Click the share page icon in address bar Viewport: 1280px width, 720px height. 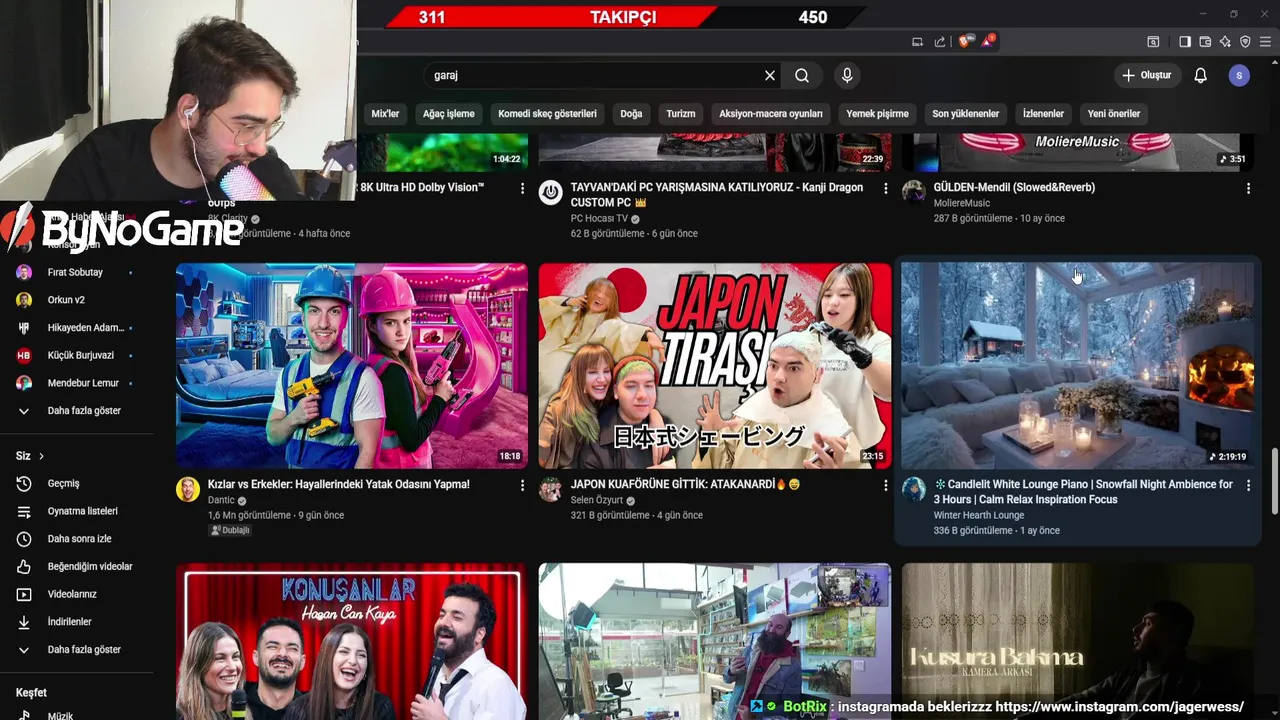point(940,41)
